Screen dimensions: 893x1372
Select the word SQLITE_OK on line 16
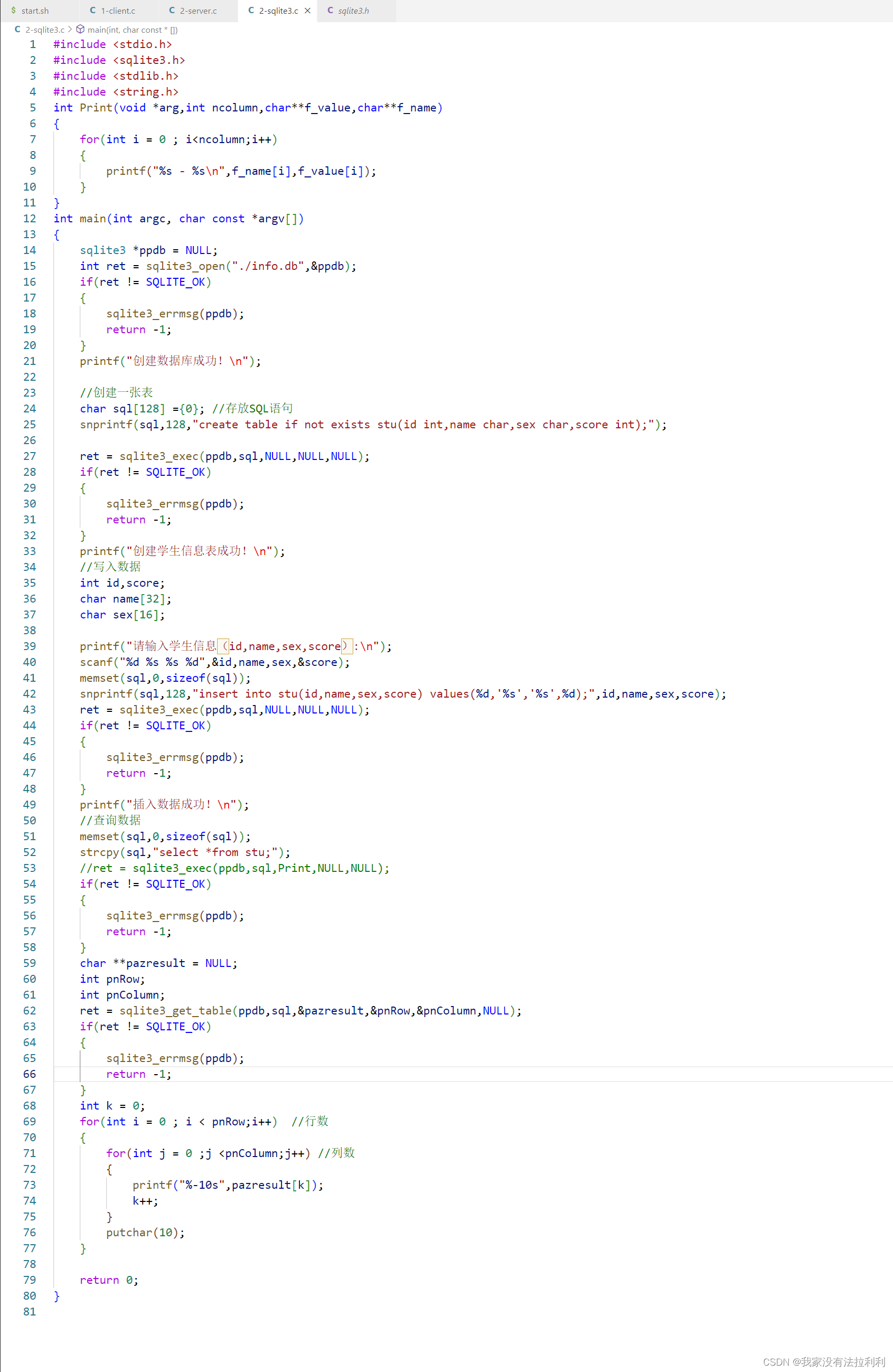click(x=175, y=282)
